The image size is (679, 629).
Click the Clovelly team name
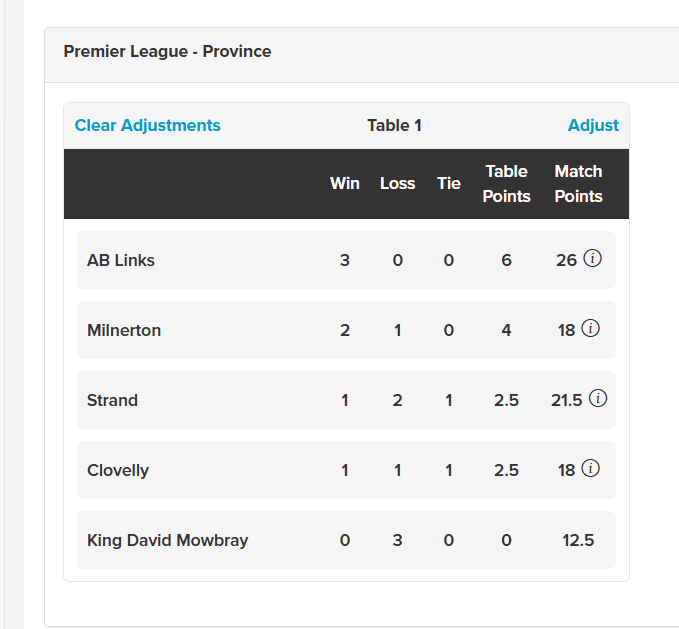118,470
